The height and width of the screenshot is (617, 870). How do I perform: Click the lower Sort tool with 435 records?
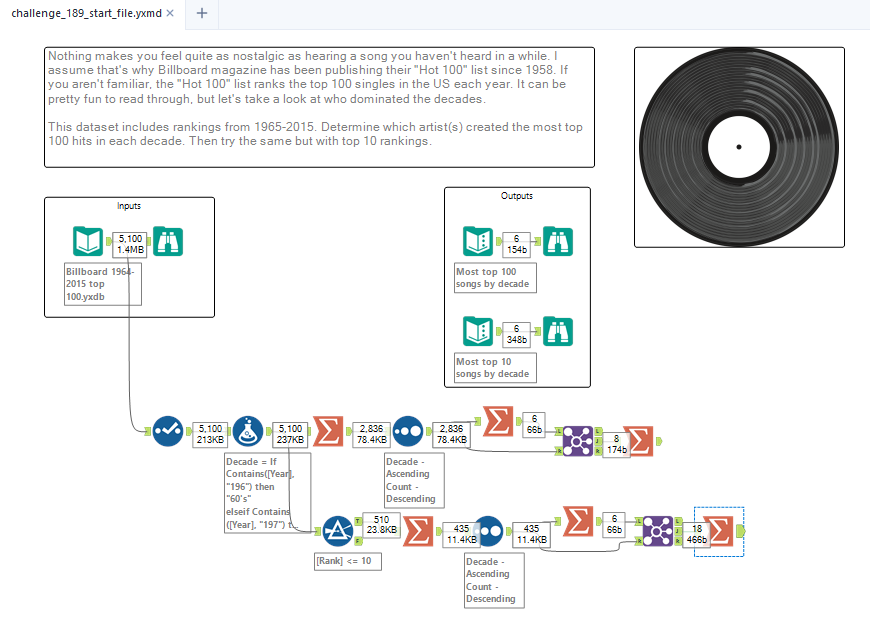tap(488, 531)
